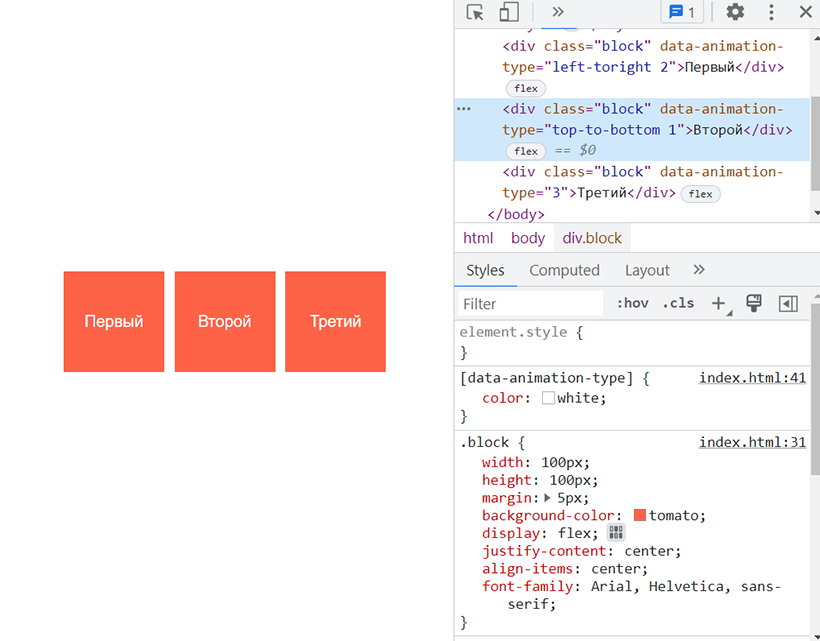Click the justify-content property value center

point(648,551)
